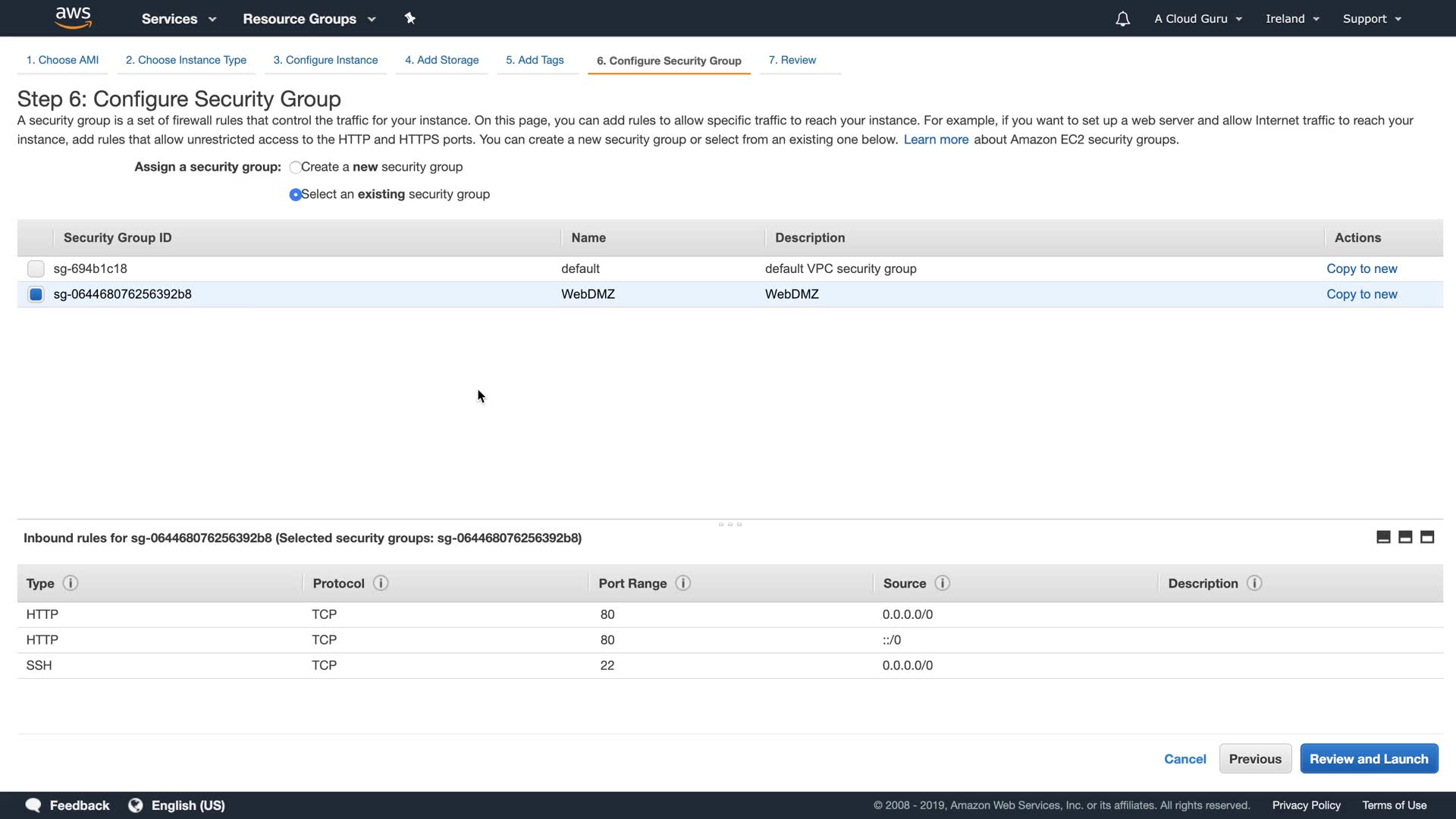The height and width of the screenshot is (819, 1456).
Task: Click the panel resize handle dots
Action: (730, 524)
